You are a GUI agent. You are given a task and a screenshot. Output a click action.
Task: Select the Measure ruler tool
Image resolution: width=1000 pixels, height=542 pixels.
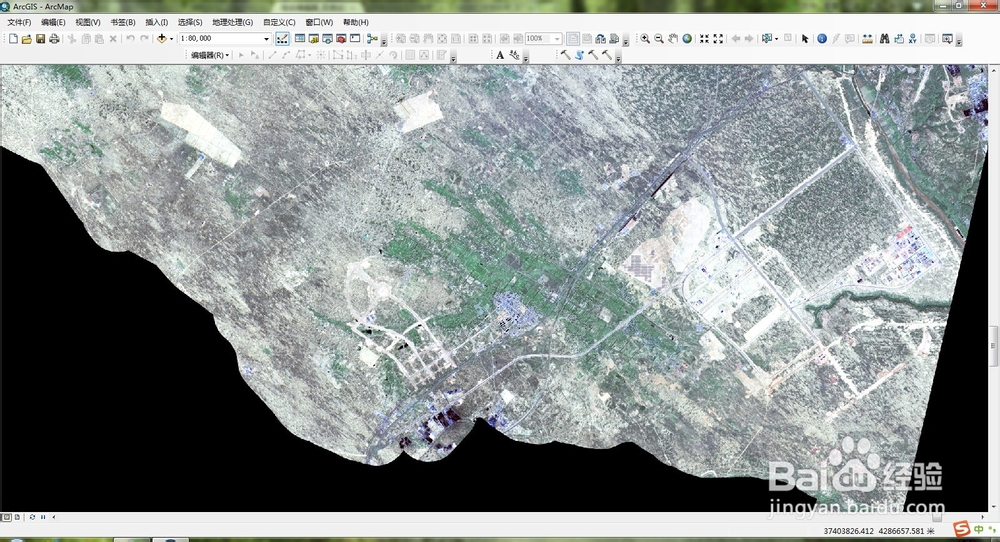[x=867, y=39]
